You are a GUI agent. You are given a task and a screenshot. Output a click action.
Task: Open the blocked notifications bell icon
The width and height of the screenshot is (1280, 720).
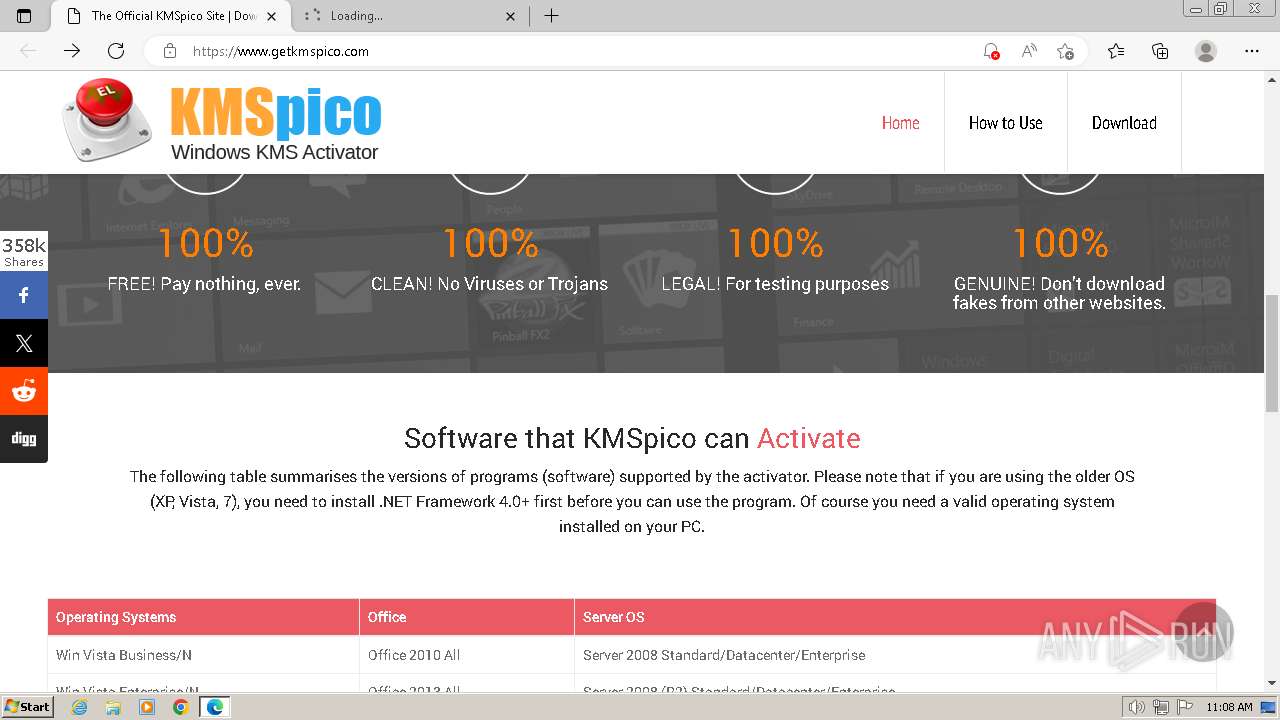click(991, 51)
